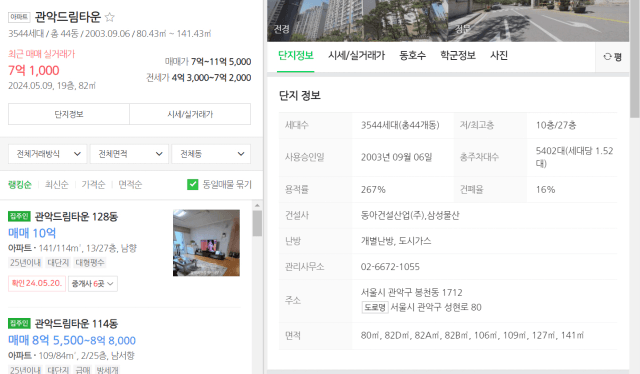Click the listing panel scrollbar thumb
The width and height of the screenshot is (640, 374).
[257, 223]
